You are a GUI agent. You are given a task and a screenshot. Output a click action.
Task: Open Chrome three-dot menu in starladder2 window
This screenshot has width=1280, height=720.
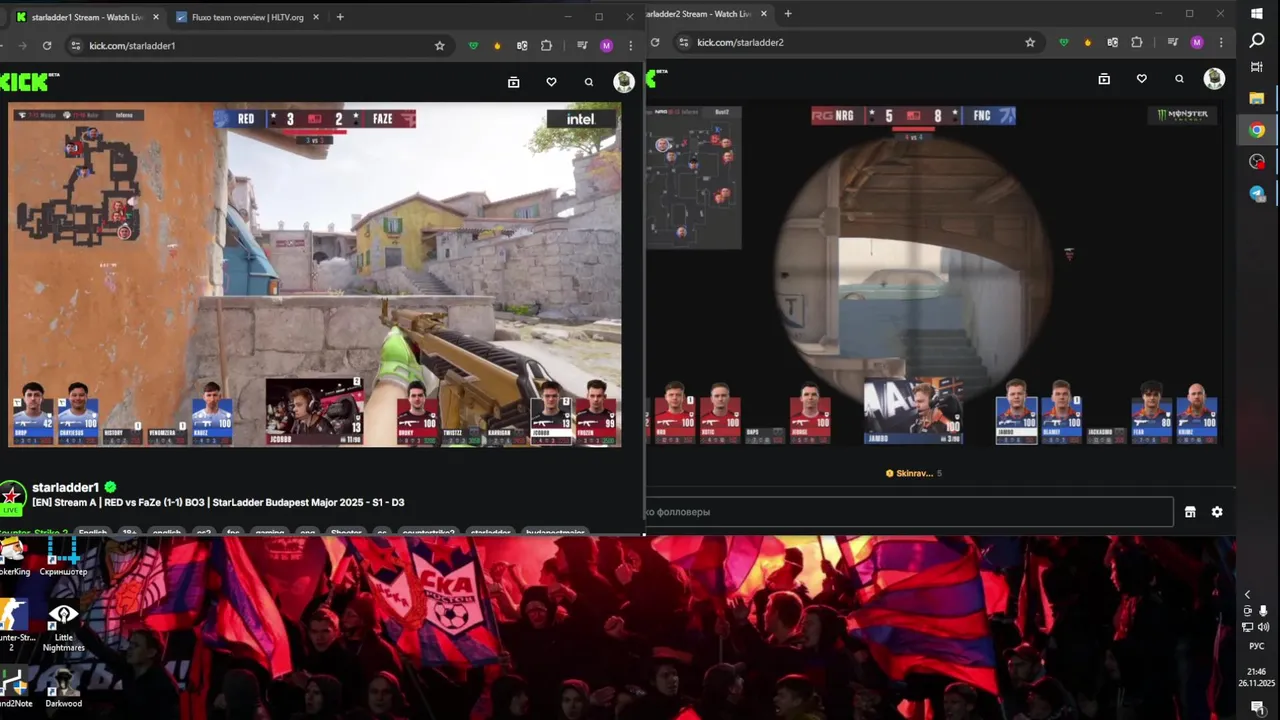click(1221, 42)
